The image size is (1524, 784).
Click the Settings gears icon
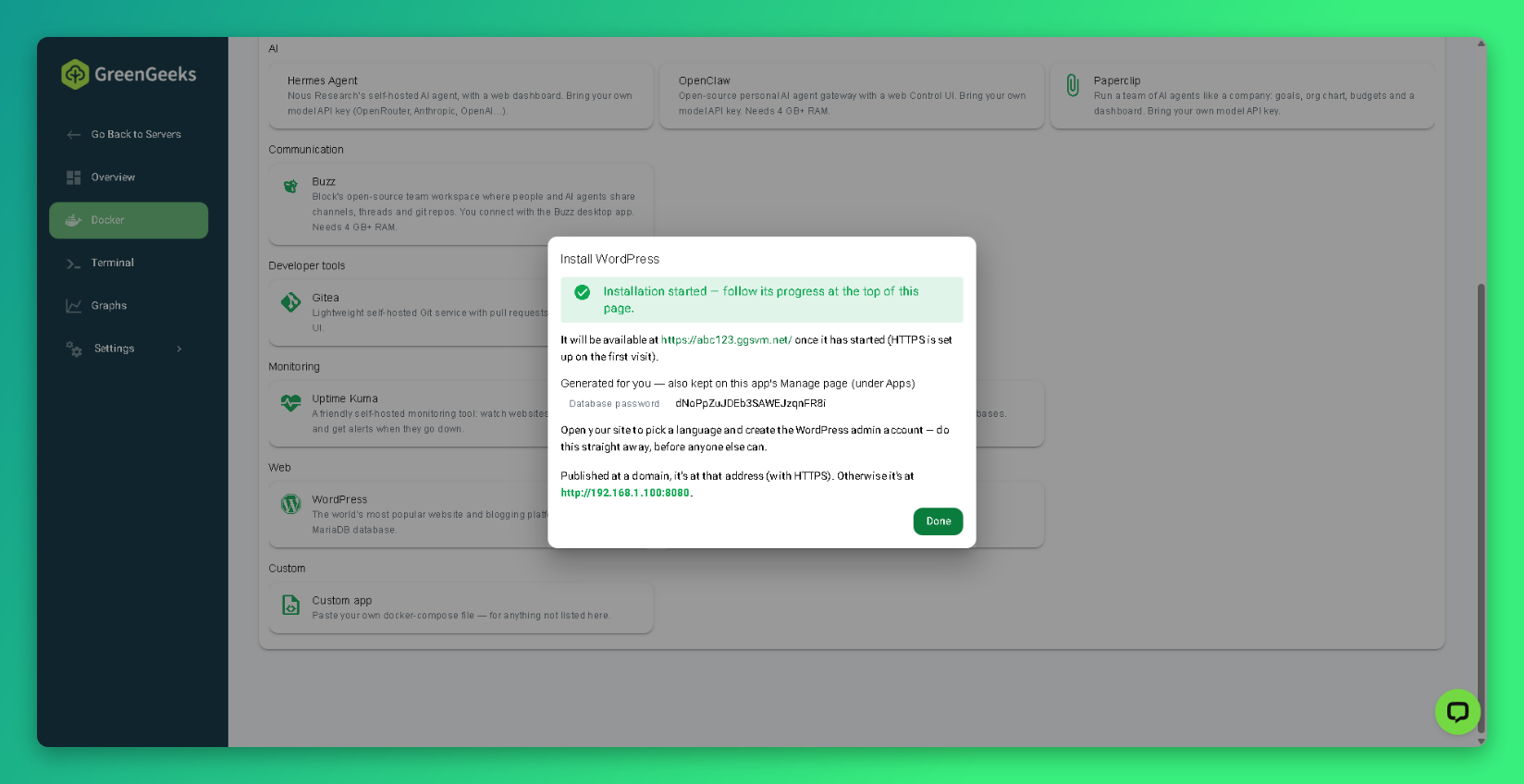74,349
